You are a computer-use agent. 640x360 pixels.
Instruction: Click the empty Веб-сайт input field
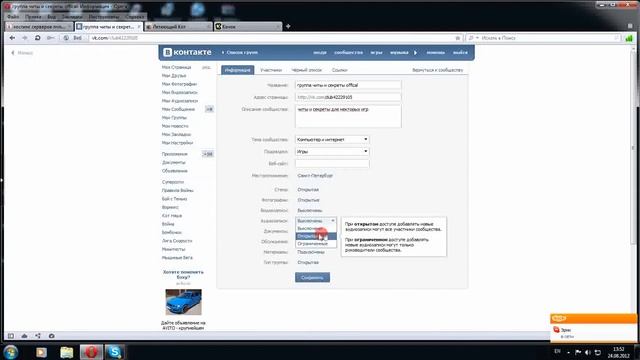pyautogui.click(x=332, y=164)
